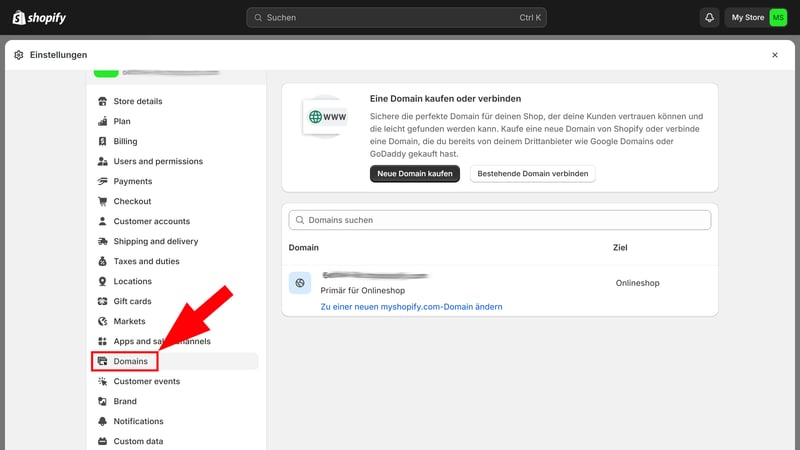Click Bestehende Domain verbinden button

pos(532,174)
